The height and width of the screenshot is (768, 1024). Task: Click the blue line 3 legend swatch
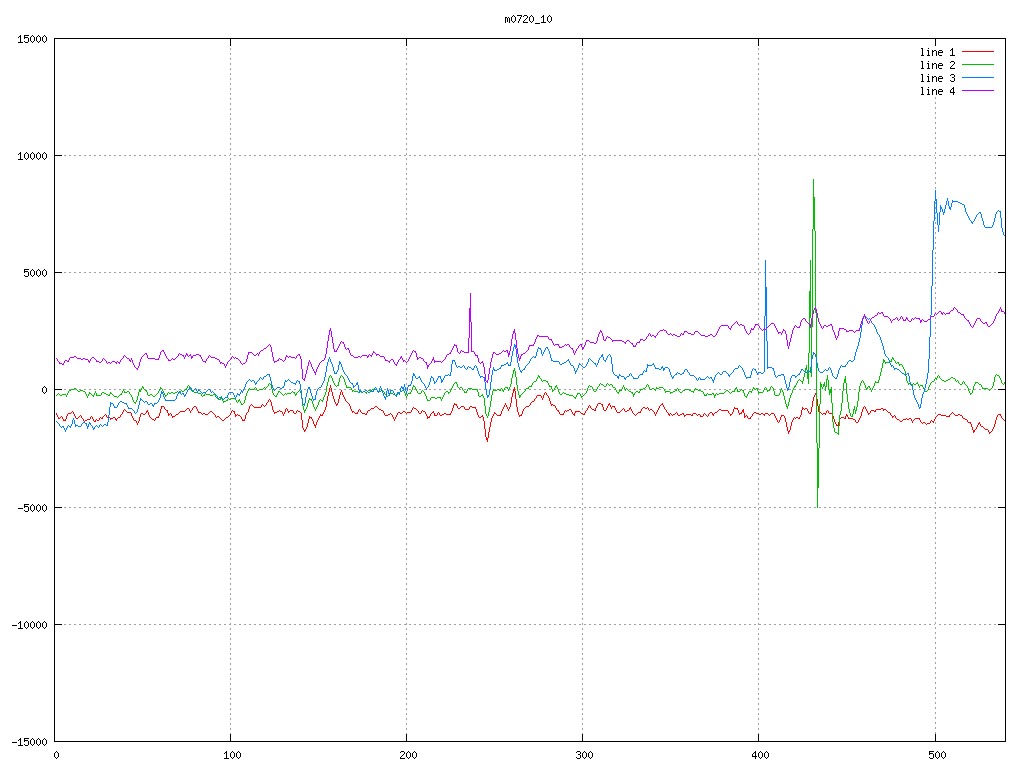[x=979, y=78]
